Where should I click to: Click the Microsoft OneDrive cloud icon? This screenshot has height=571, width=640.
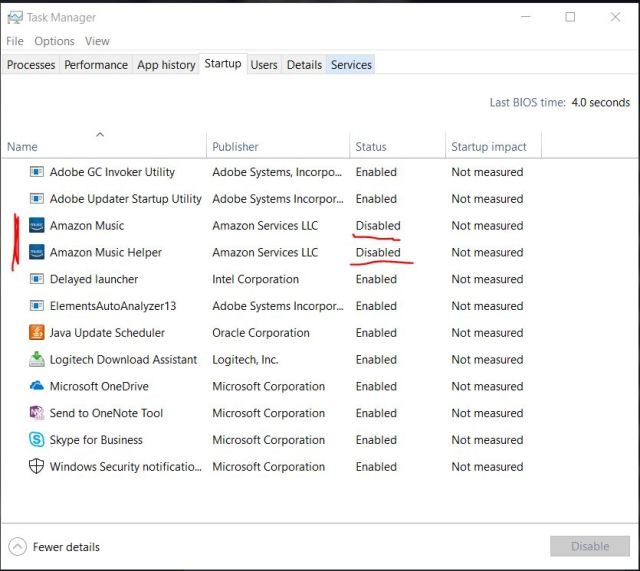[37, 387]
